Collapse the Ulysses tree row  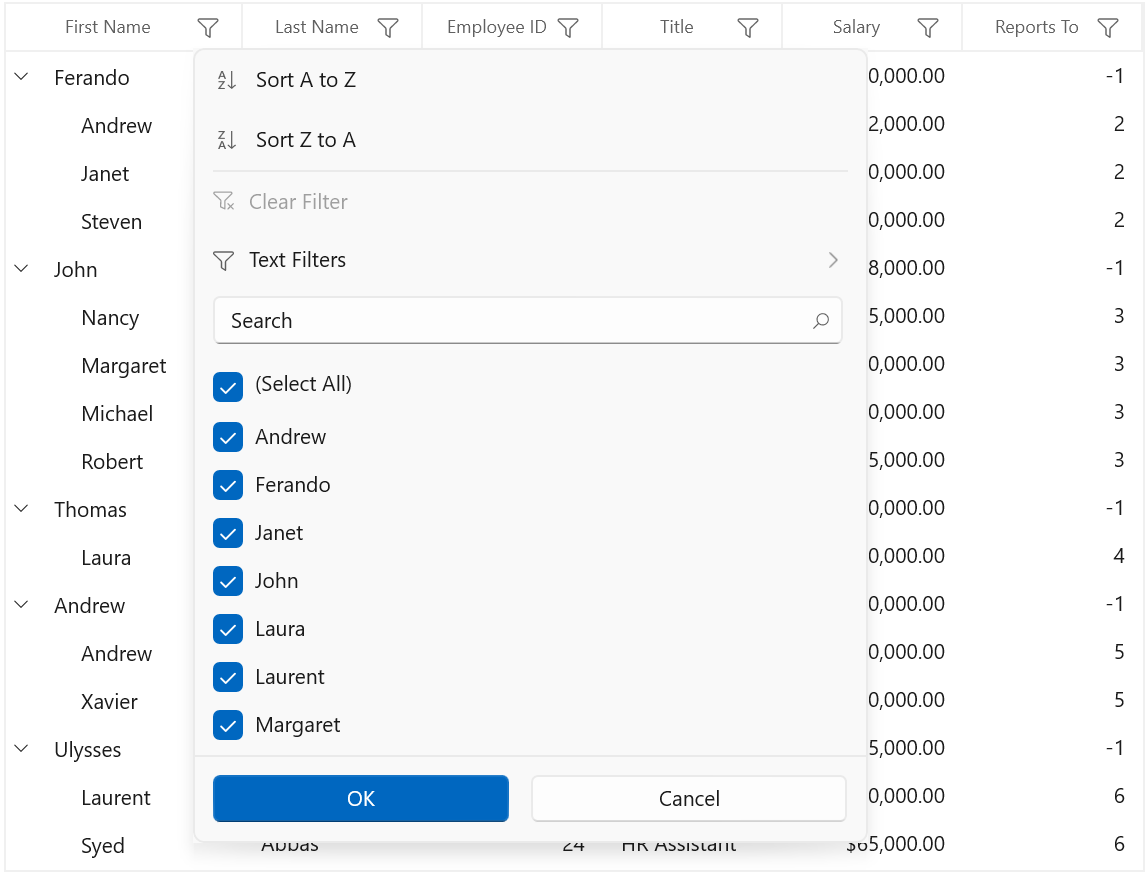click(x=22, y=749)
